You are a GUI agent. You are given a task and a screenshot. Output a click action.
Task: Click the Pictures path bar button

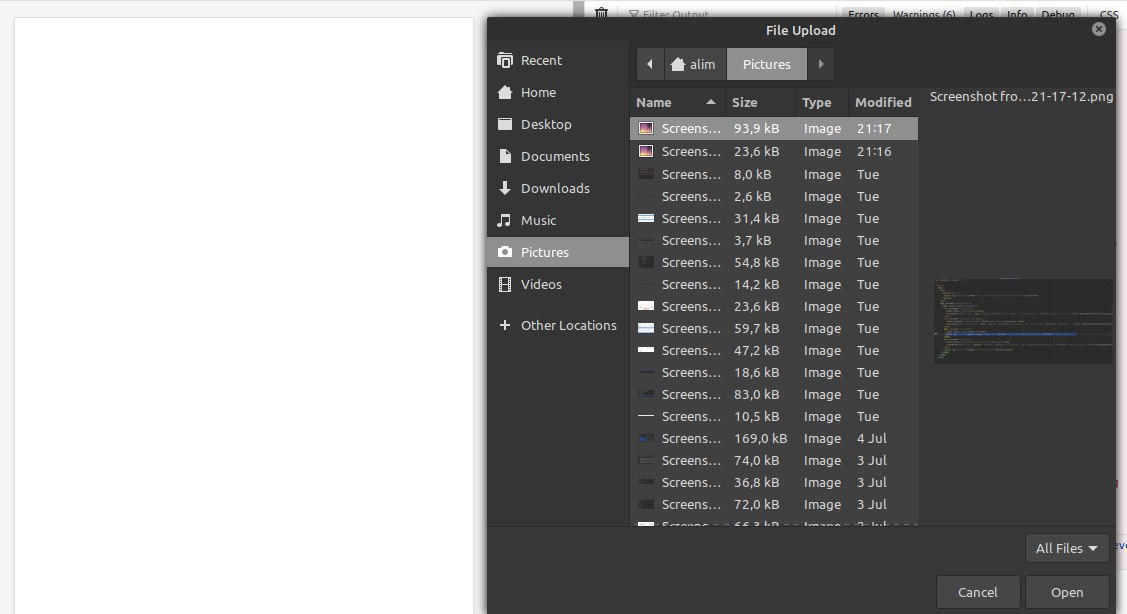click(x=767, y=64)
